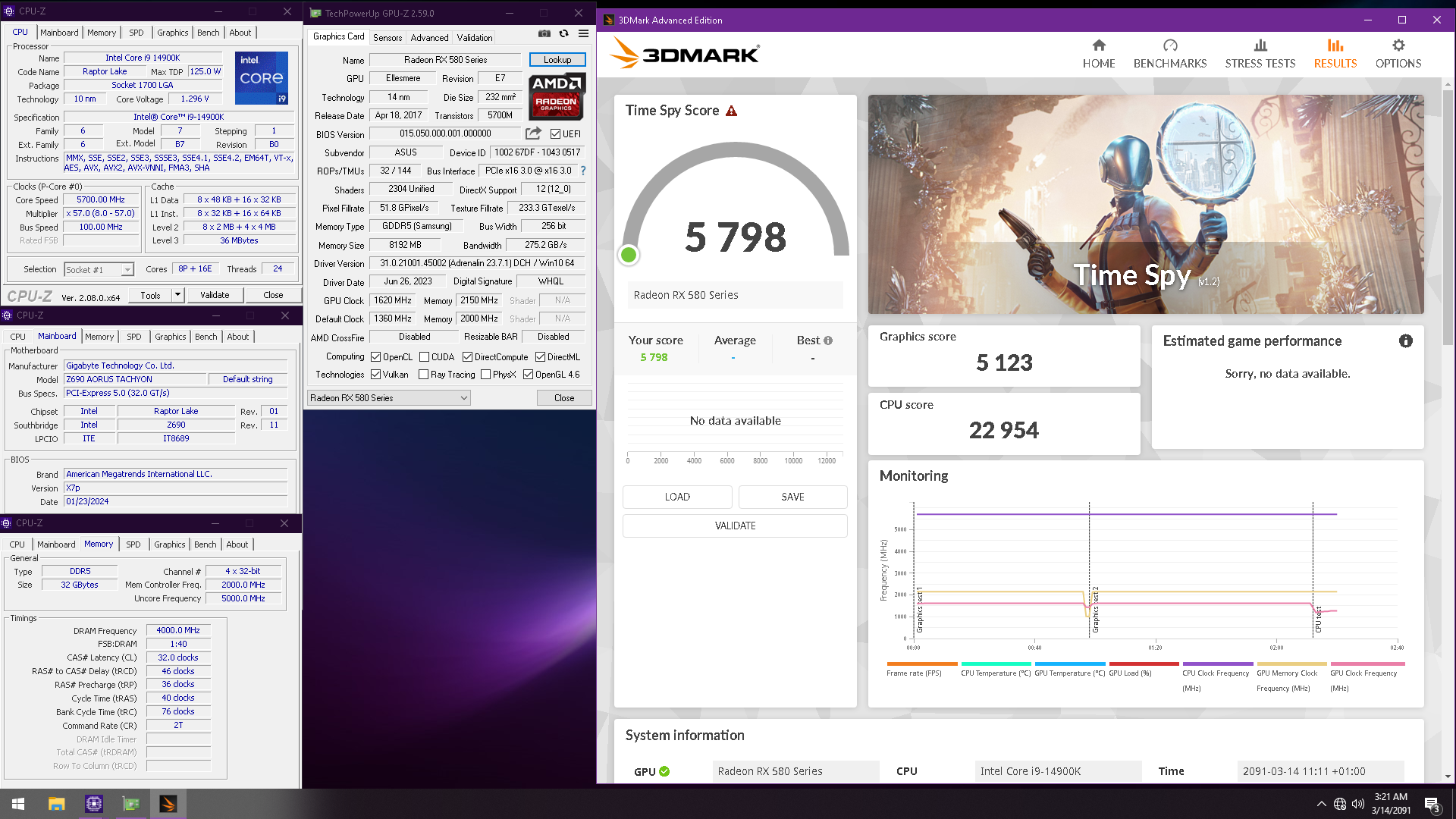Show hidden tray icons chevron
The width and height of the screenshot is (1456, 819).
click(1321, 804)
